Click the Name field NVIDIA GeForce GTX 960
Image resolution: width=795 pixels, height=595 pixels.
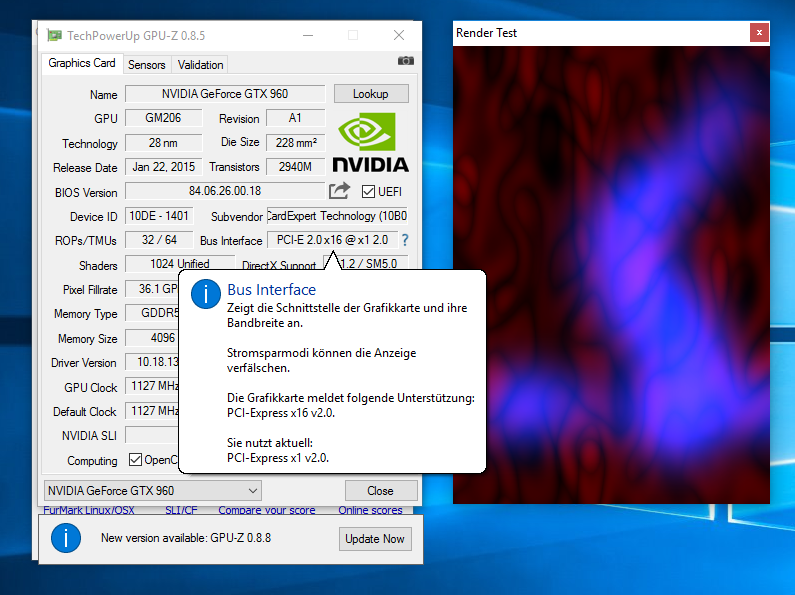pyautogui.click(x=225, y=94)
